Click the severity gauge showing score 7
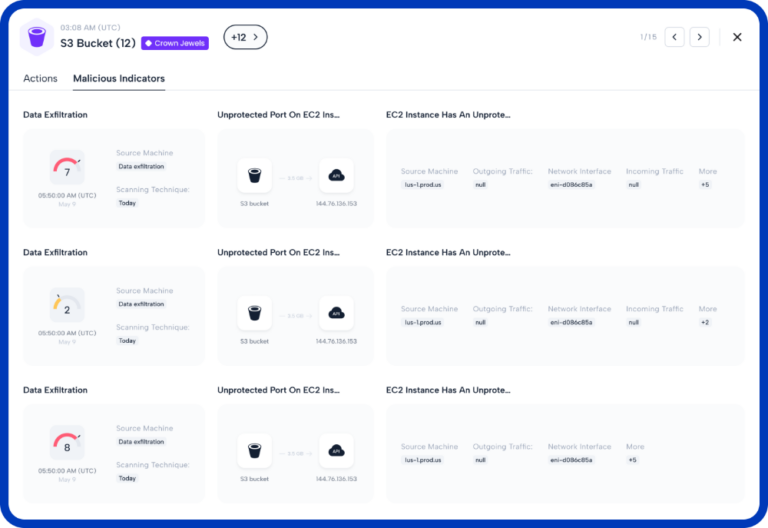Viewport: 768px width, 528px height. [x=67, y=167]
